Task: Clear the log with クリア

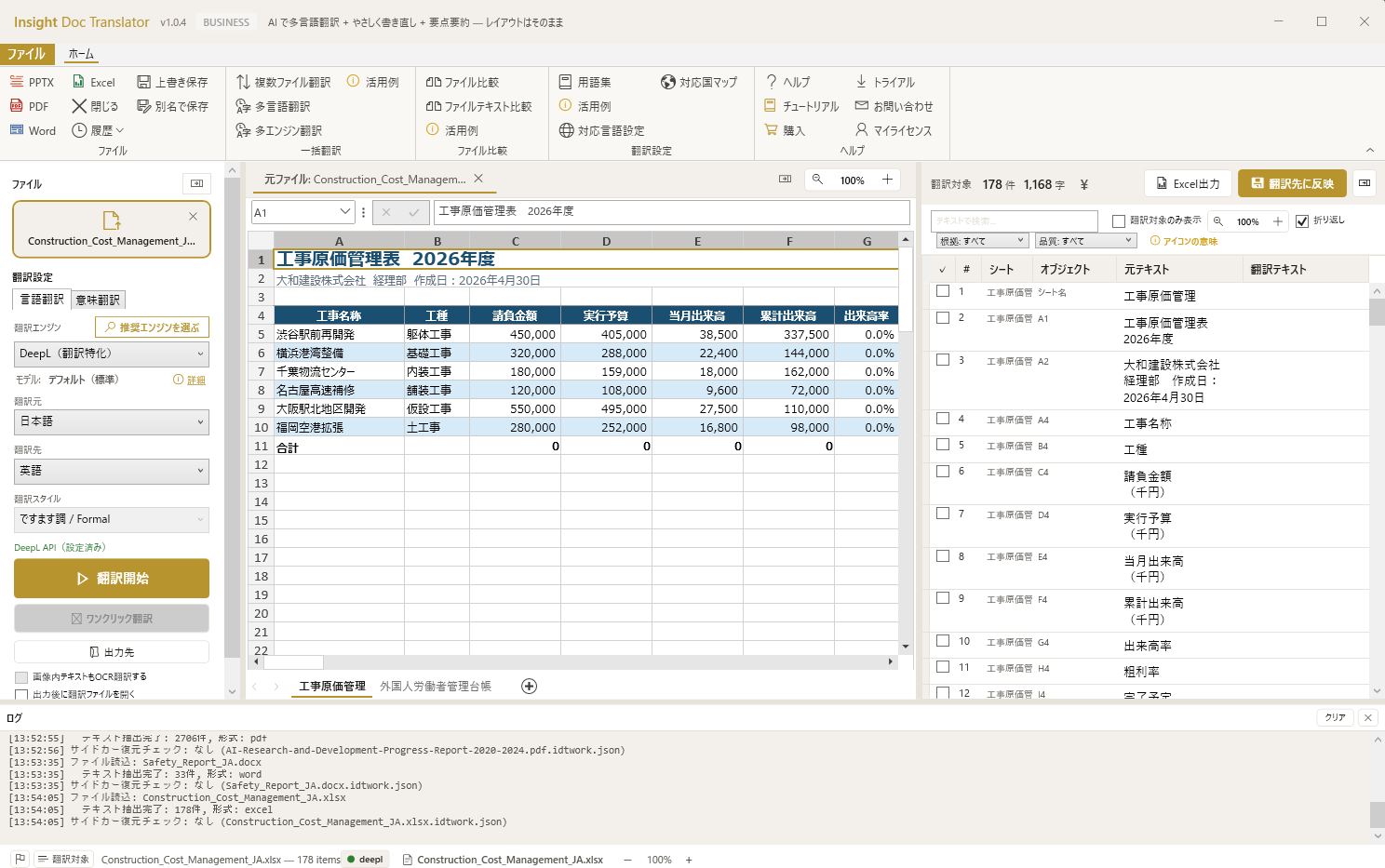Action: (x=1336, y=717)
